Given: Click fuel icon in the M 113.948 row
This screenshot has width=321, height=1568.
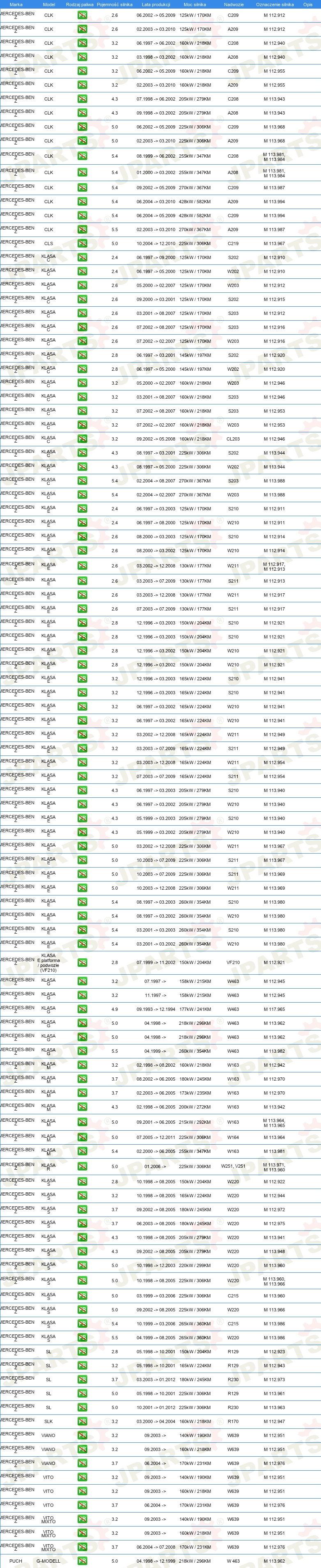Looking at the screenshot, I should point(82,1251).
